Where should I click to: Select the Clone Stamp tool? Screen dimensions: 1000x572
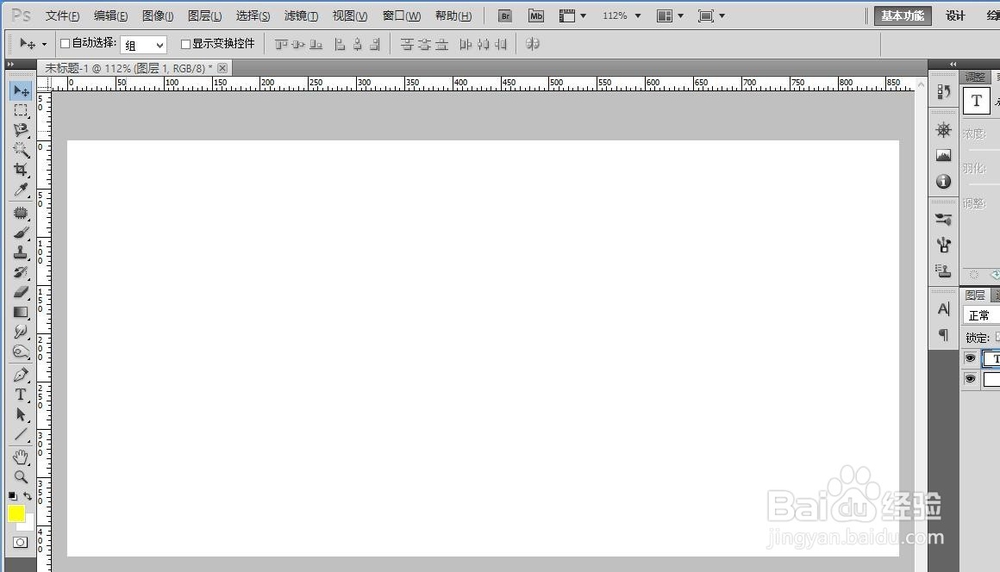pyautogui.click(x=21, y=253)
